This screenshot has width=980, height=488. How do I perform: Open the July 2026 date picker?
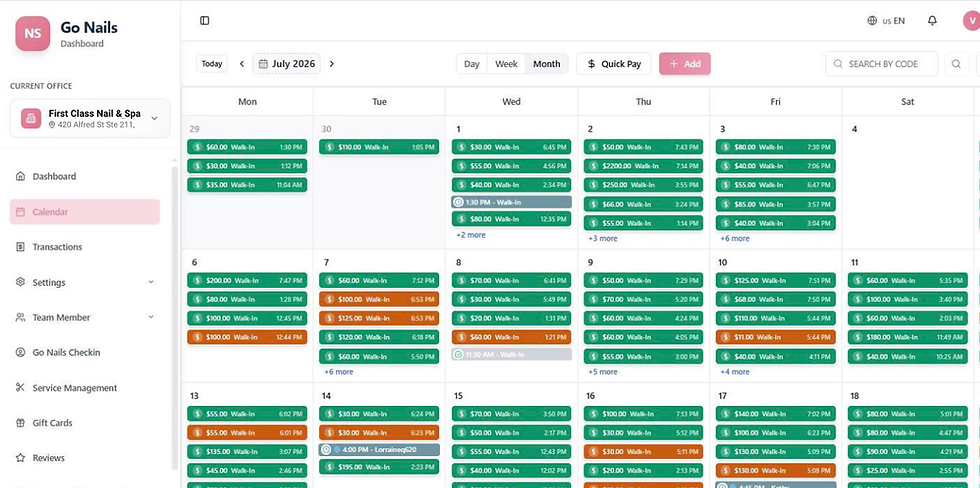pyautogui.click(x=286, y=64)
